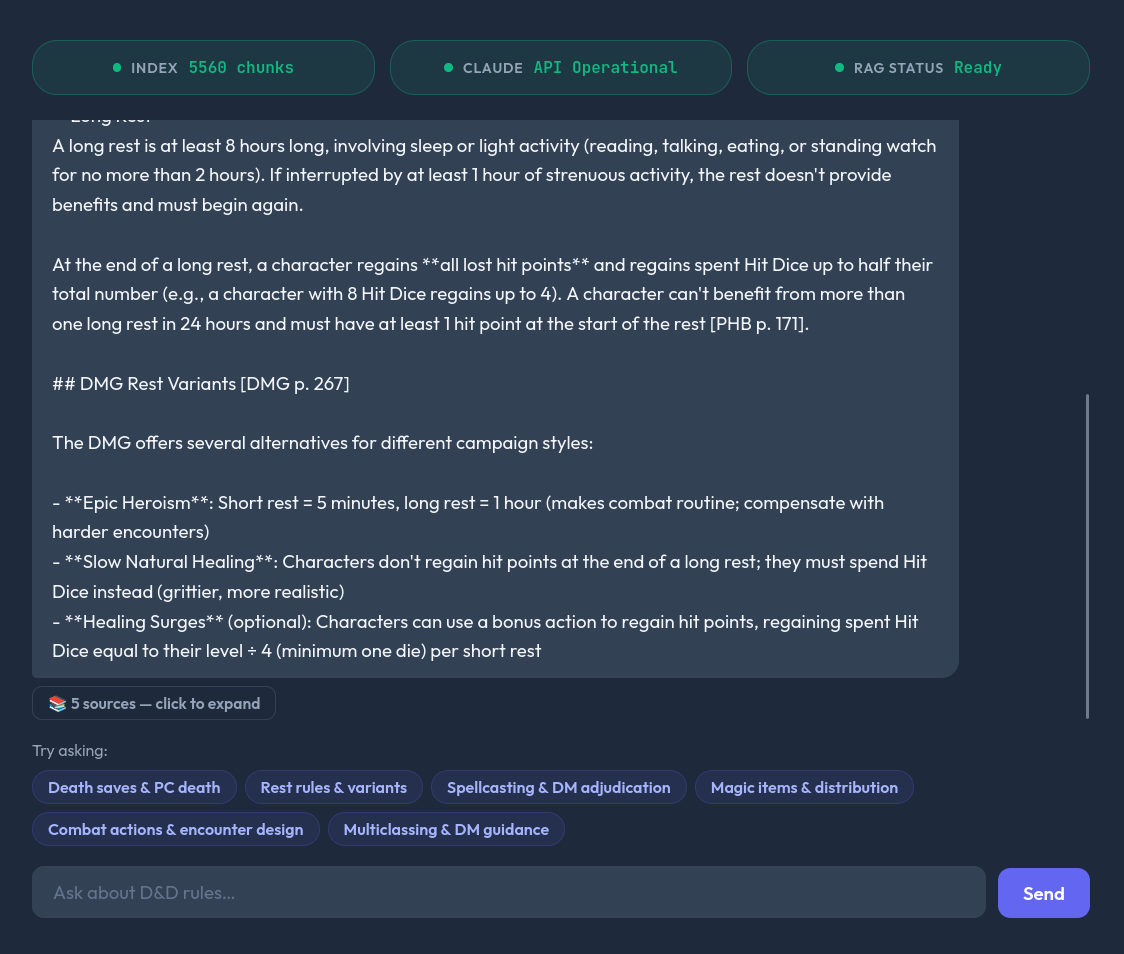The width and height of the screenshot is (1124, 954).
Task: Select the Death saves & PC death suggestion
Action: tap(134, 788)
